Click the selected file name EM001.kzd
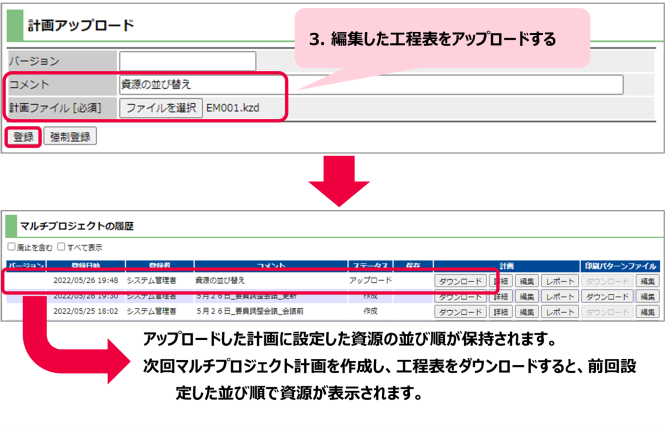665x427 pixels. (x=232, y=107)
